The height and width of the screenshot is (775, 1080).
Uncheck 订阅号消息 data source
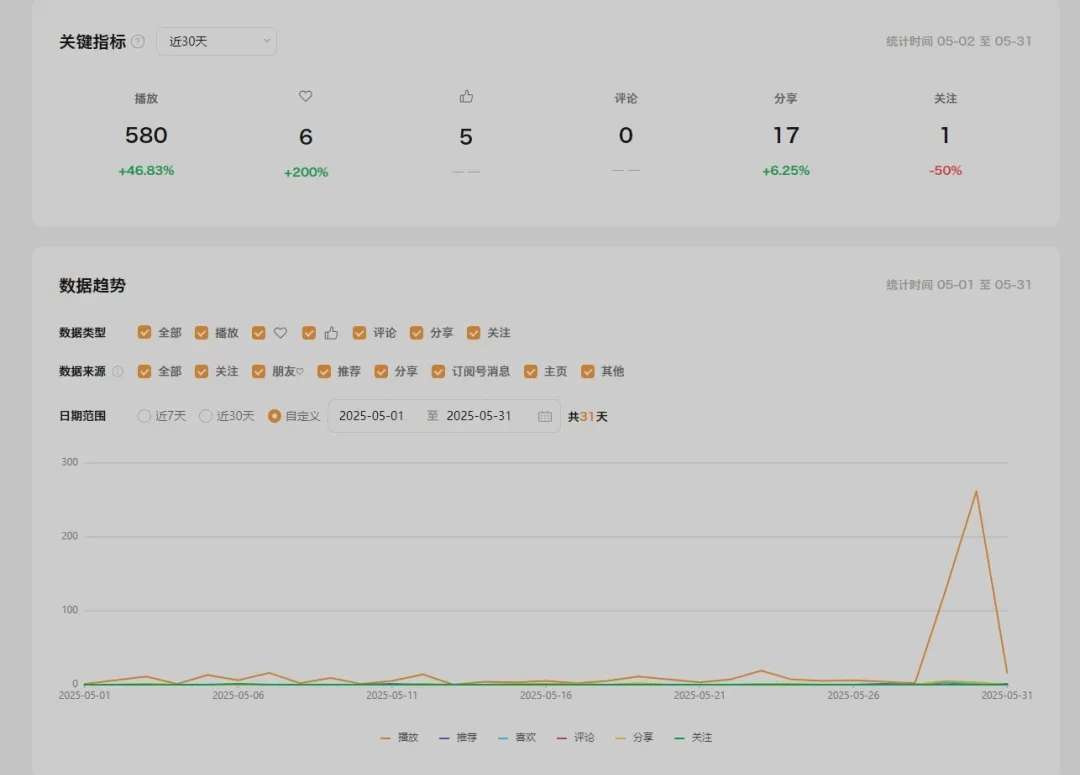pos(439,371)
